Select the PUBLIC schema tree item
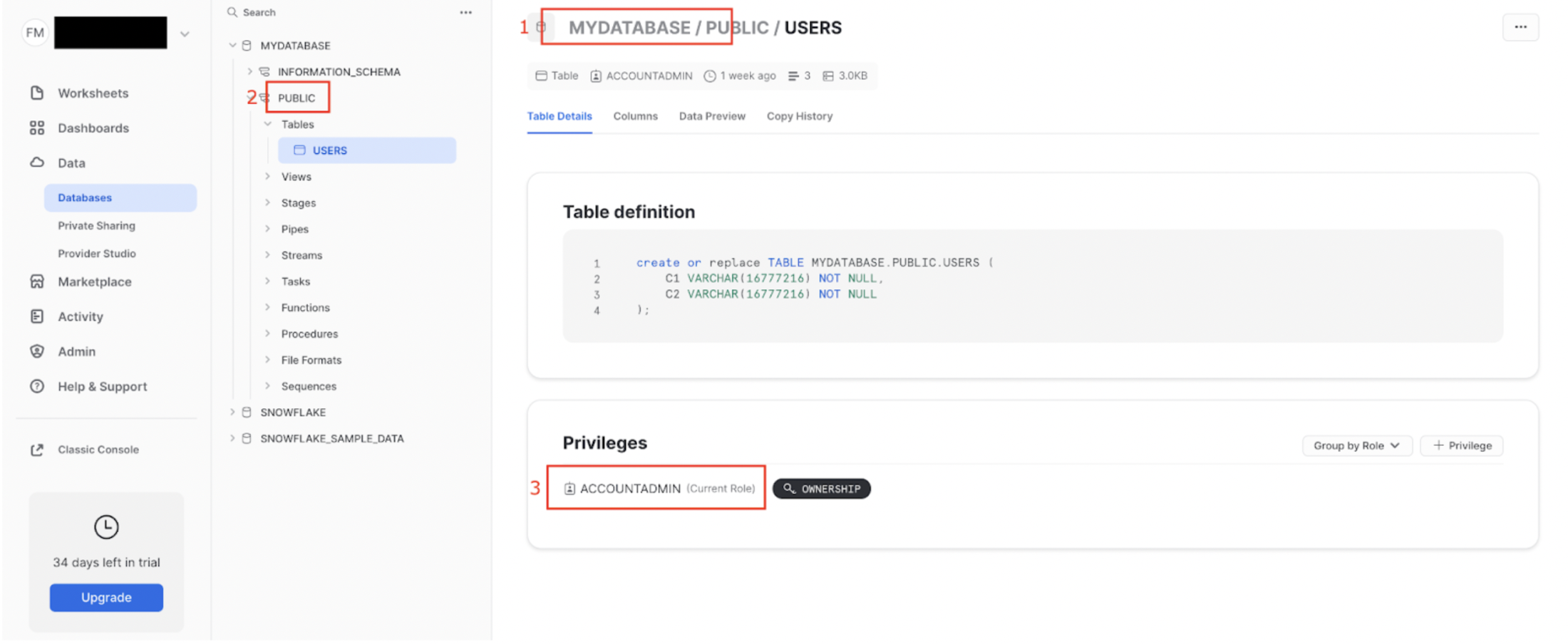Image resolution: width=1568 pixels, height=644 pixels. (296, 98)
